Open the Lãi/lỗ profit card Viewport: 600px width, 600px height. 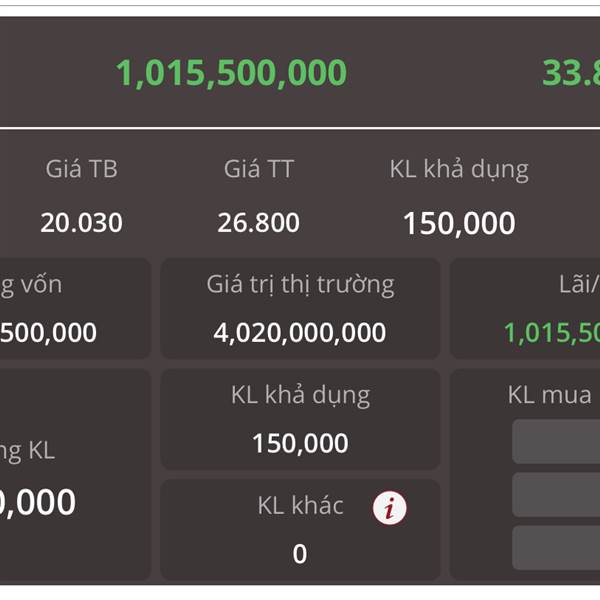click(525, 308)
